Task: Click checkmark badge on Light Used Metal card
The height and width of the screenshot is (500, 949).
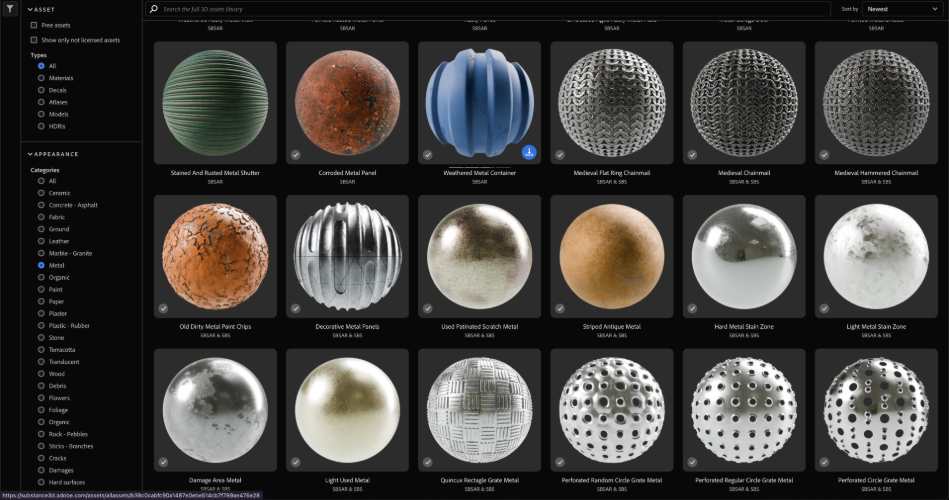Action: pyautogui.click(x=295, y=462)
